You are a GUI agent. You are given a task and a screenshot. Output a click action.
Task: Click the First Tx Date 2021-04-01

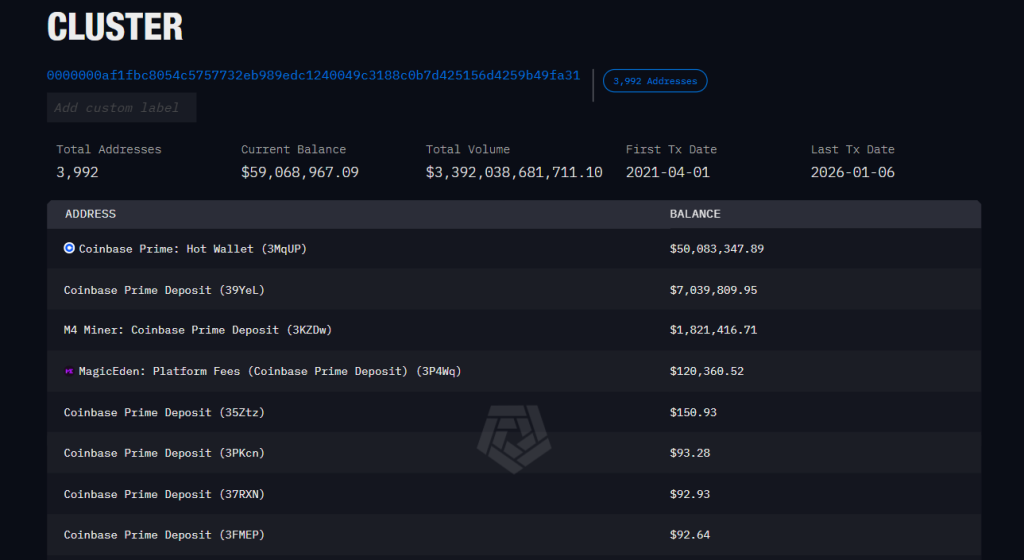click(x=668, y=172)
